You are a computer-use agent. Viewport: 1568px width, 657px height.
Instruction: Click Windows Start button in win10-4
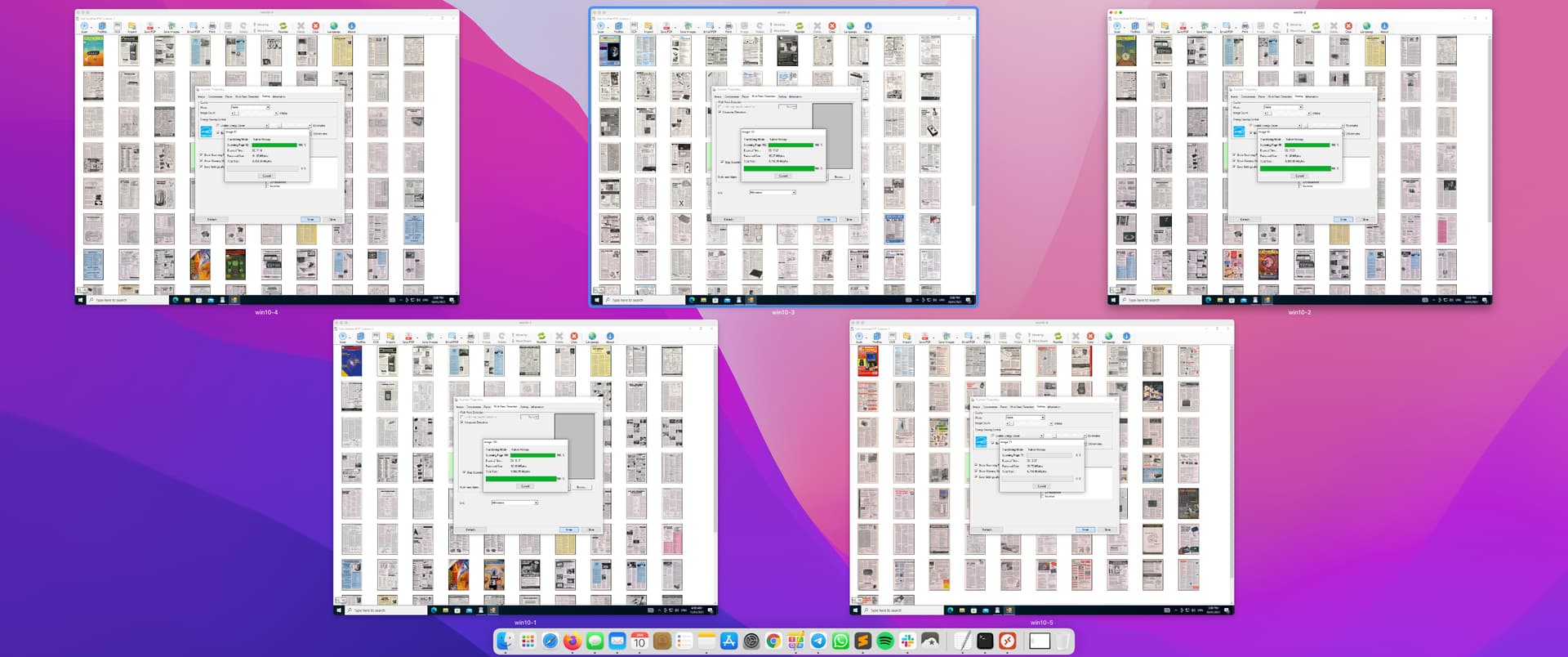click(80, 300)
